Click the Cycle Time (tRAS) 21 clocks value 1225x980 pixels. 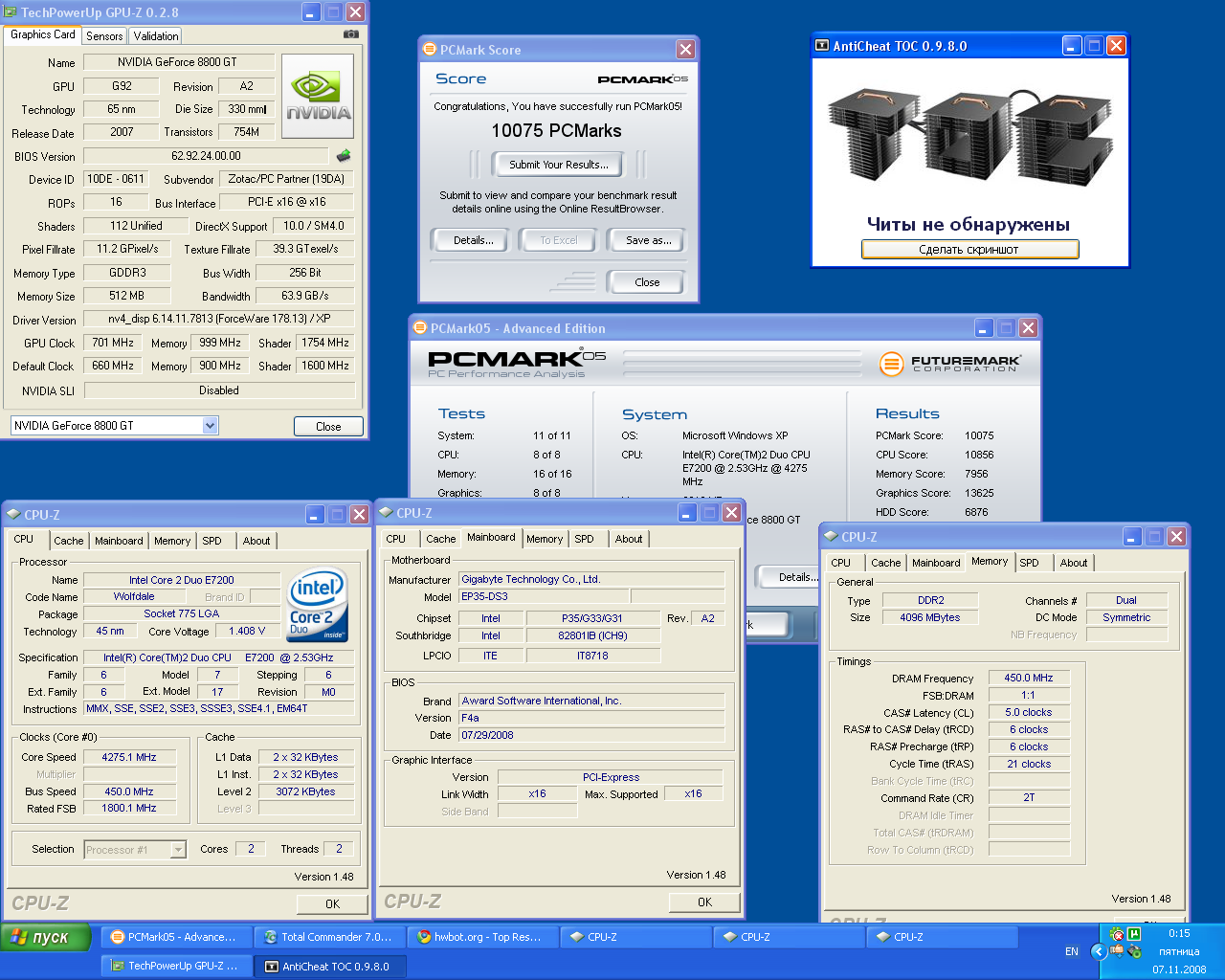[x=1029, y=764]
